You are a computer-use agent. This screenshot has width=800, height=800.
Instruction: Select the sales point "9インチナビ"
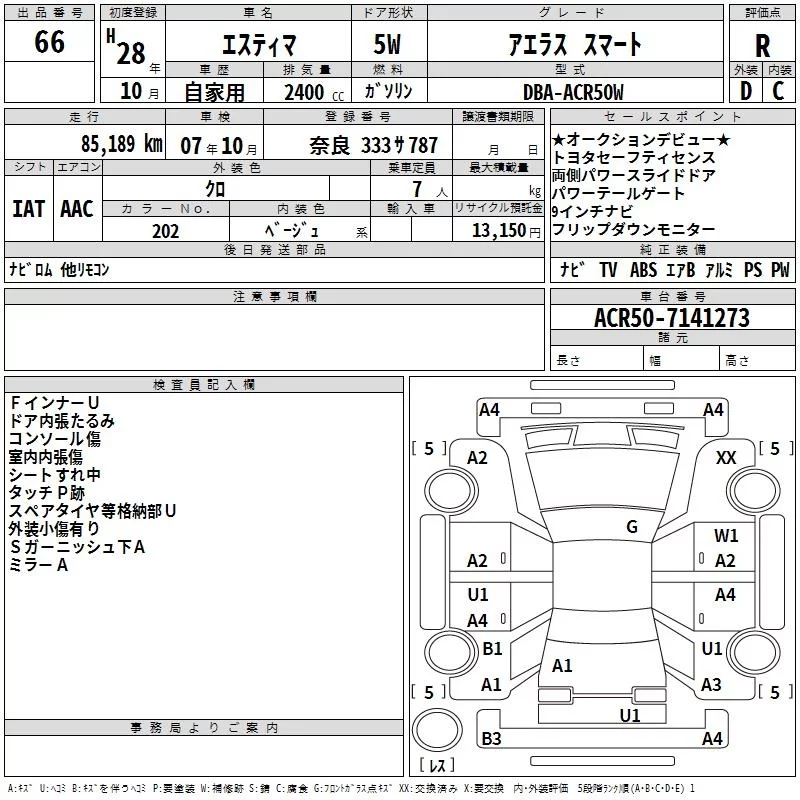coord(592,211)
